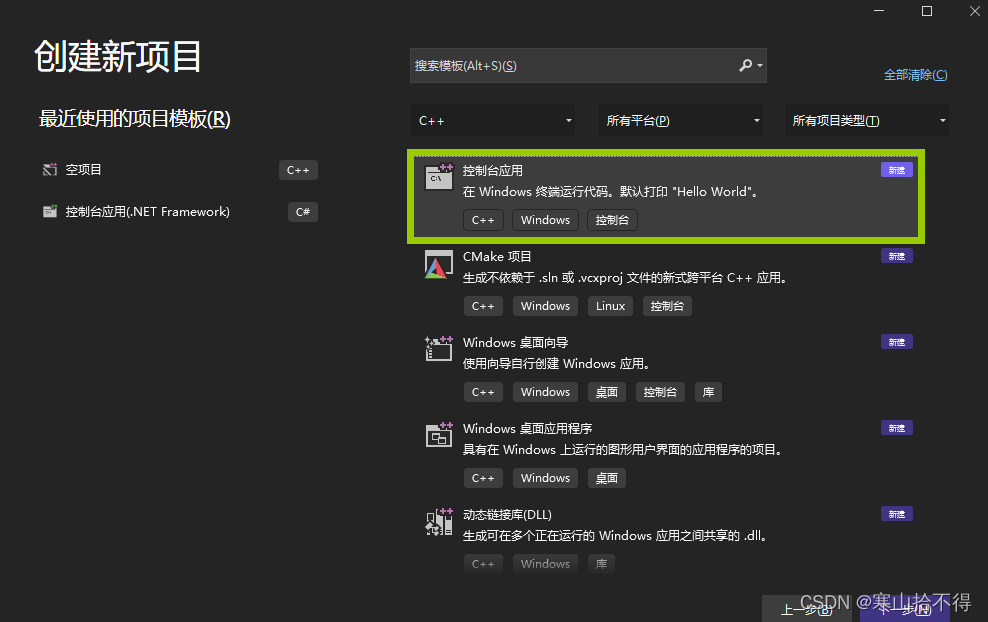Click the 库 tag under Windows 桌面向导
Screen dimensions: 988x622
click(x=708, y=392)
